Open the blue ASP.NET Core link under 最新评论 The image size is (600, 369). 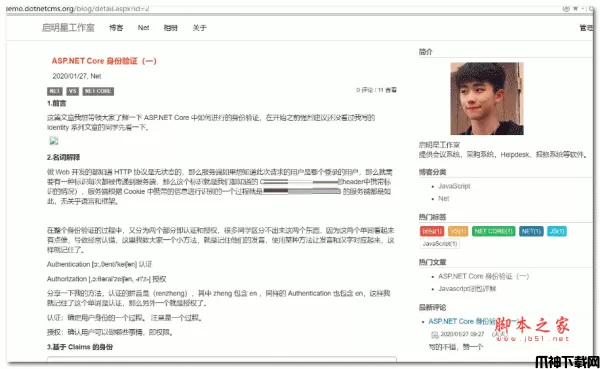pyautogui.click(x=462, y=321)
